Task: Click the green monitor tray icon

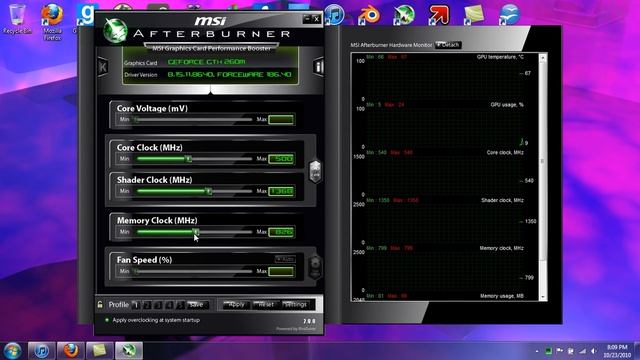Action: (x=549, y=351)
